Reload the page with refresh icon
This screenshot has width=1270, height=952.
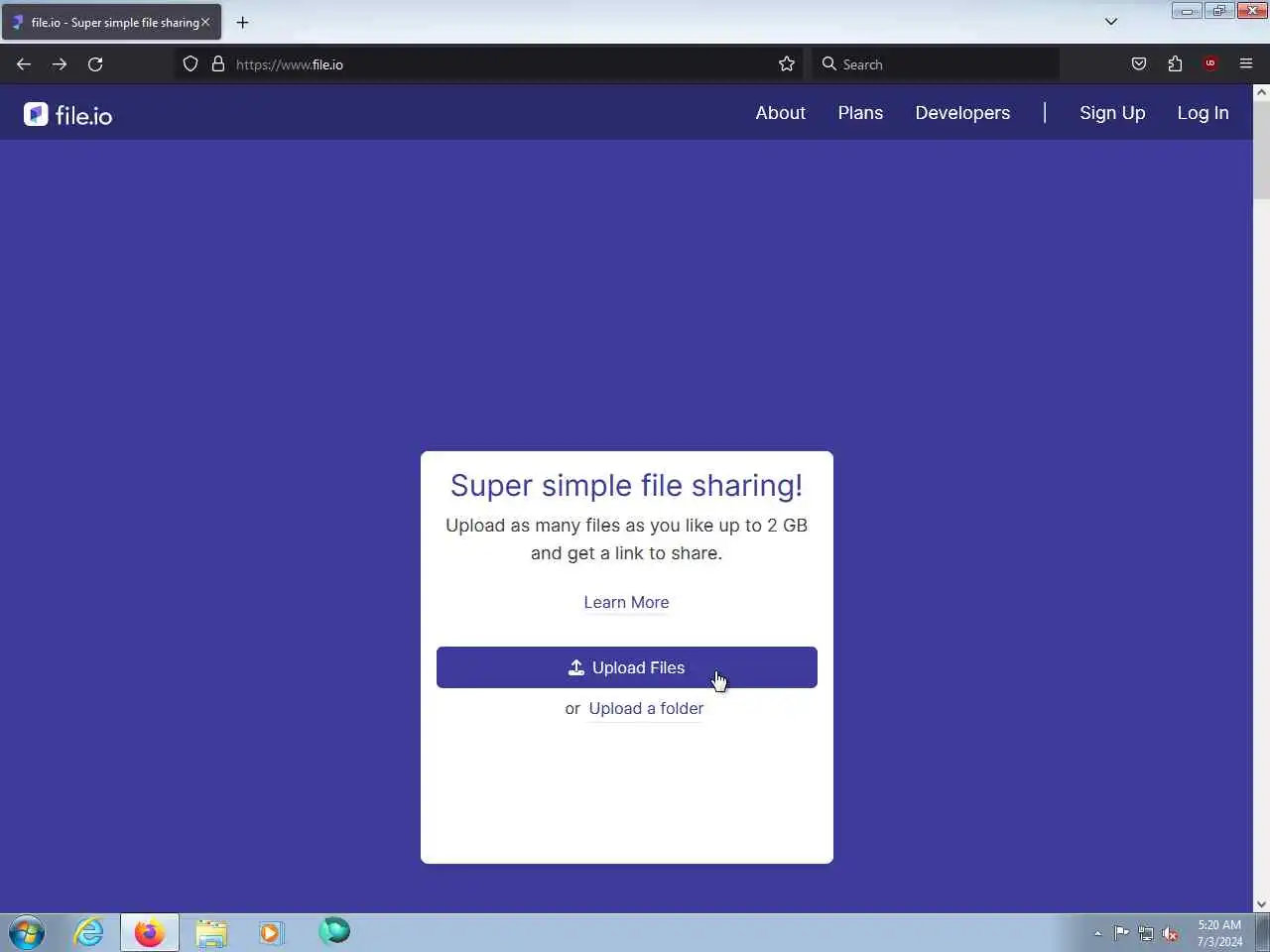tap(95, 64)
